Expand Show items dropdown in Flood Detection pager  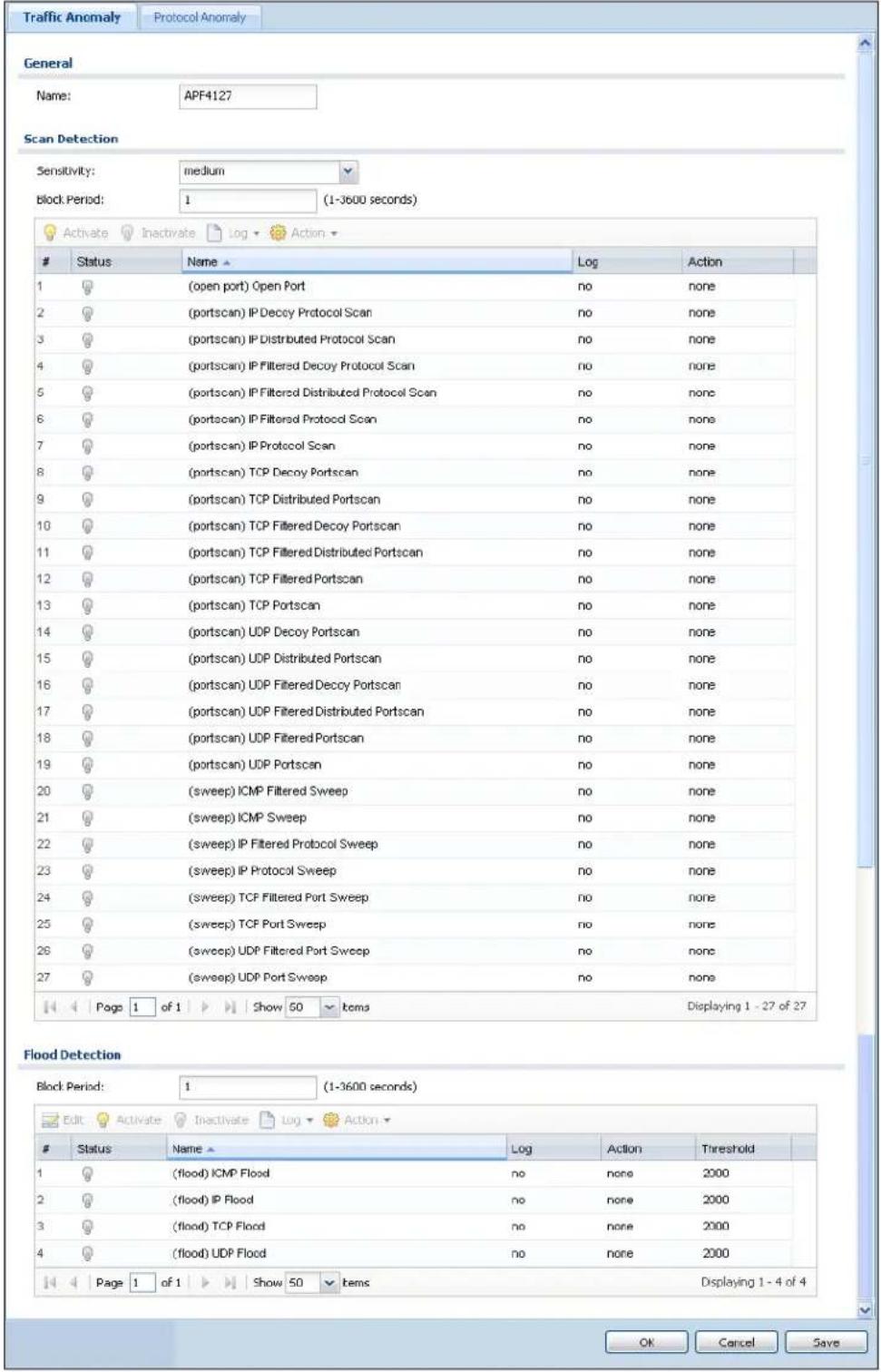pos(328,1283)
